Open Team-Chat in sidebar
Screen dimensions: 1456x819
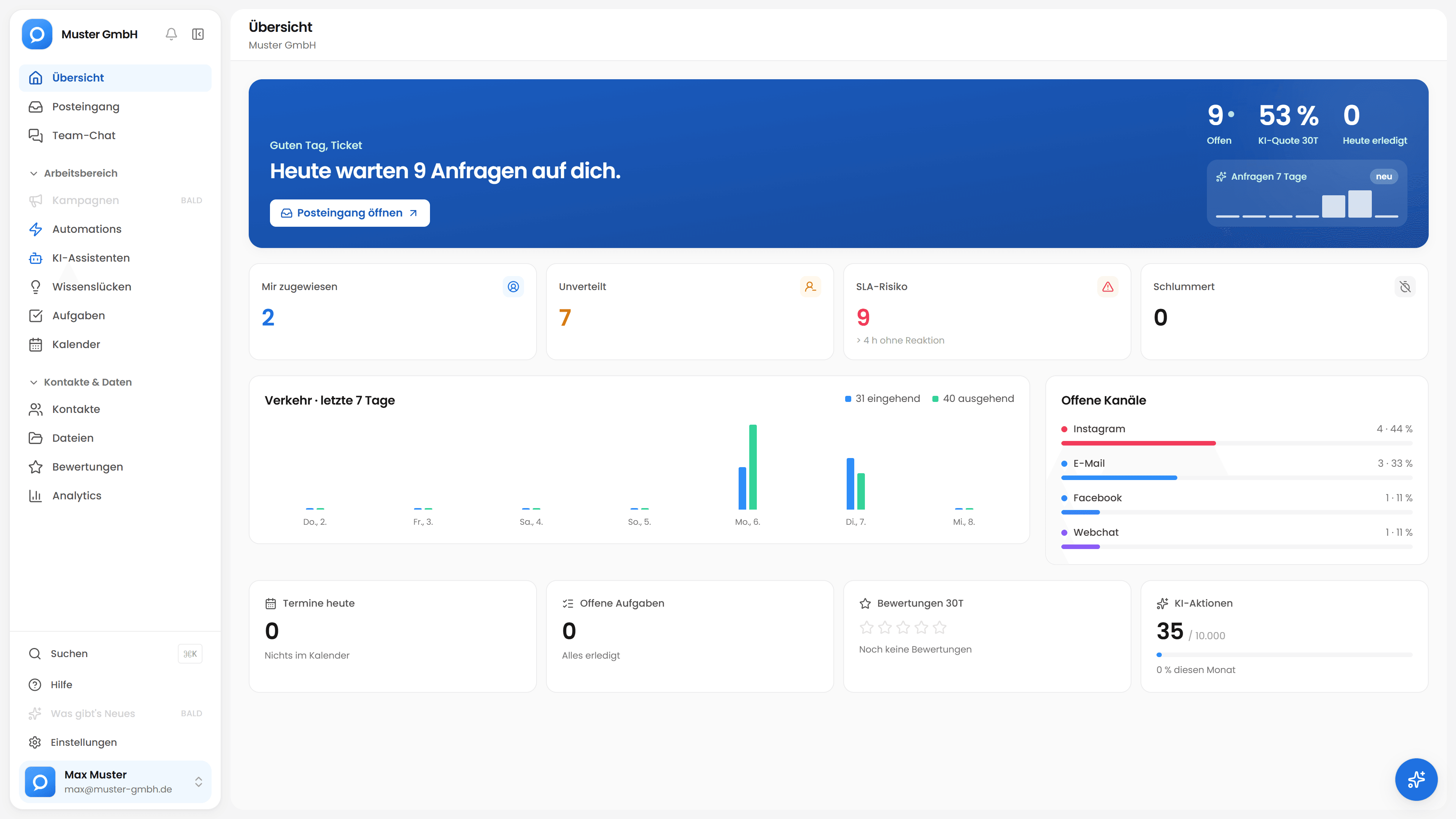(115, 135)
